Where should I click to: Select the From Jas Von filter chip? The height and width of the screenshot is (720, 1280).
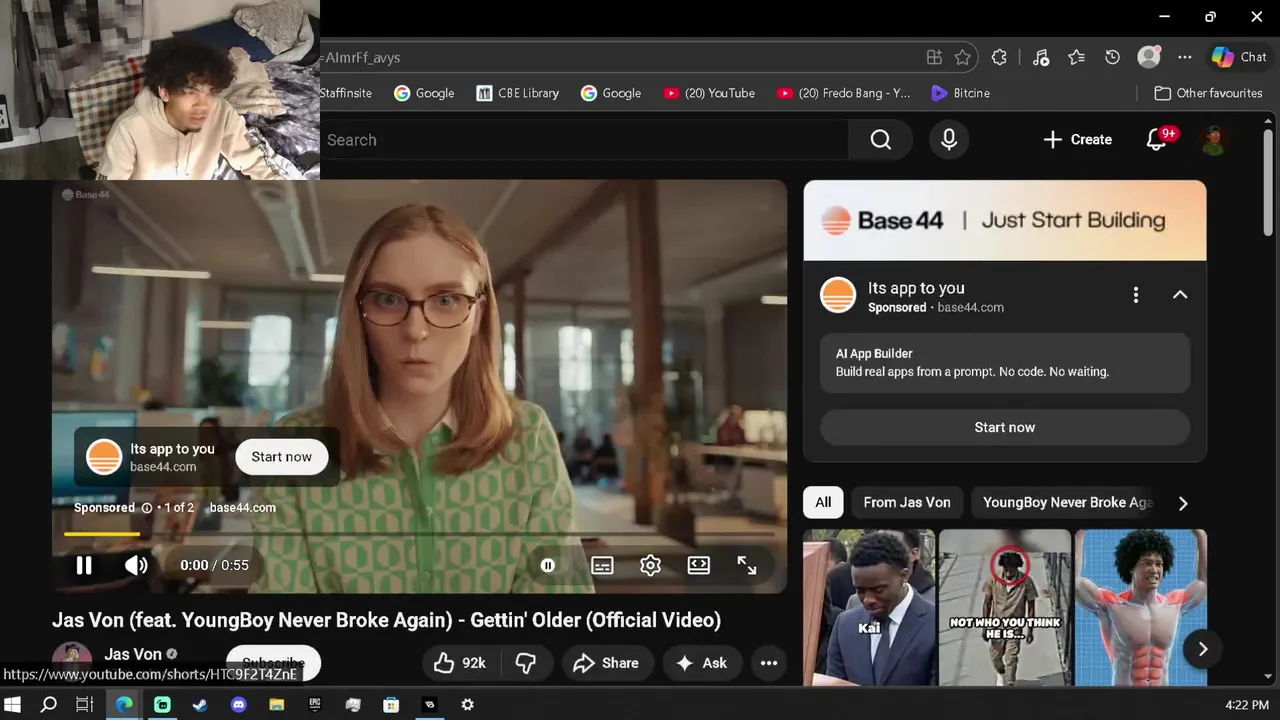click(907, 502)
